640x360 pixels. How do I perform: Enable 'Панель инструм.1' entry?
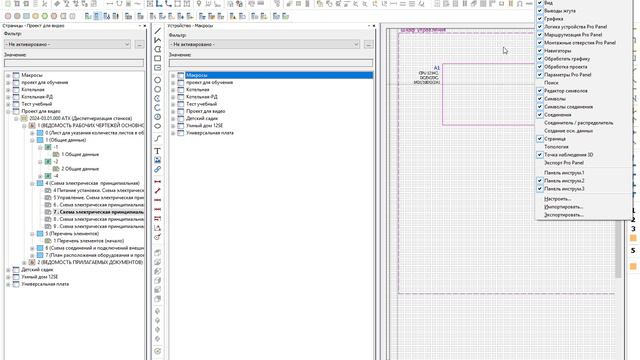point(564,173)
